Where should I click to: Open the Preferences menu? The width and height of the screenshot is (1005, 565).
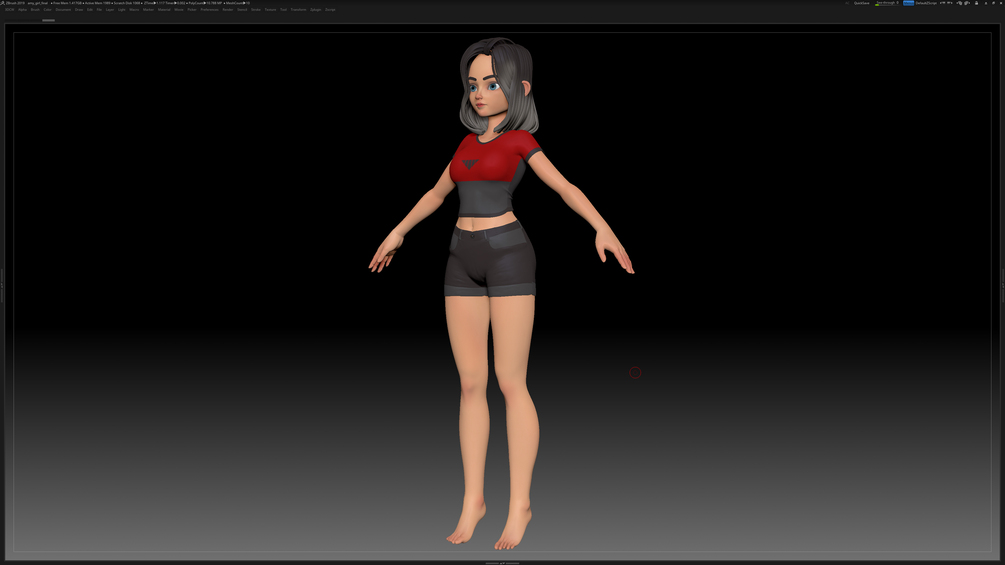(x=210, y=10)
